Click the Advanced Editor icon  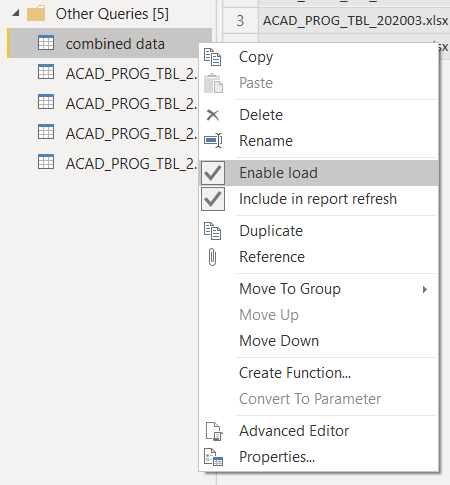214,431
